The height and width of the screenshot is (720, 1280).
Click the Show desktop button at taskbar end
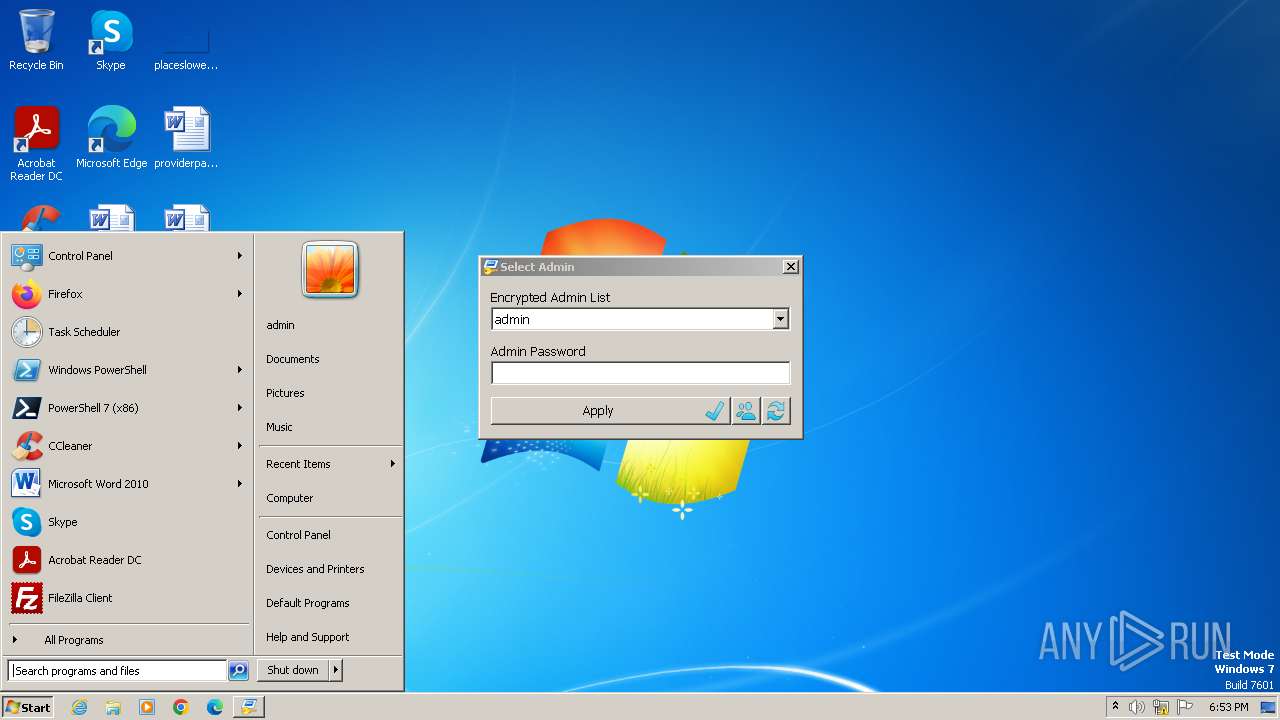(1268, 707)
